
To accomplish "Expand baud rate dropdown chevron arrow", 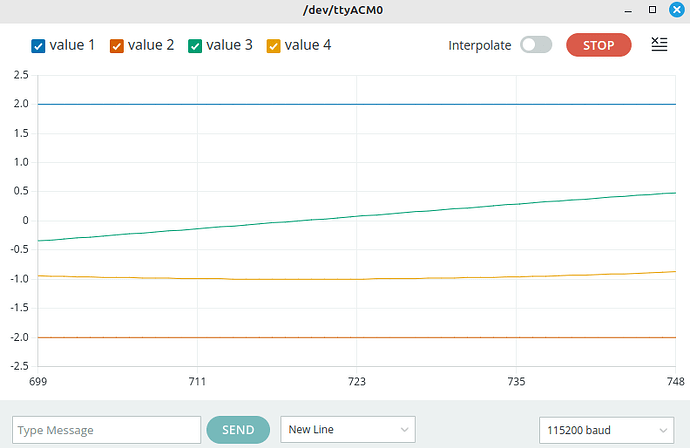I will 663,430.
